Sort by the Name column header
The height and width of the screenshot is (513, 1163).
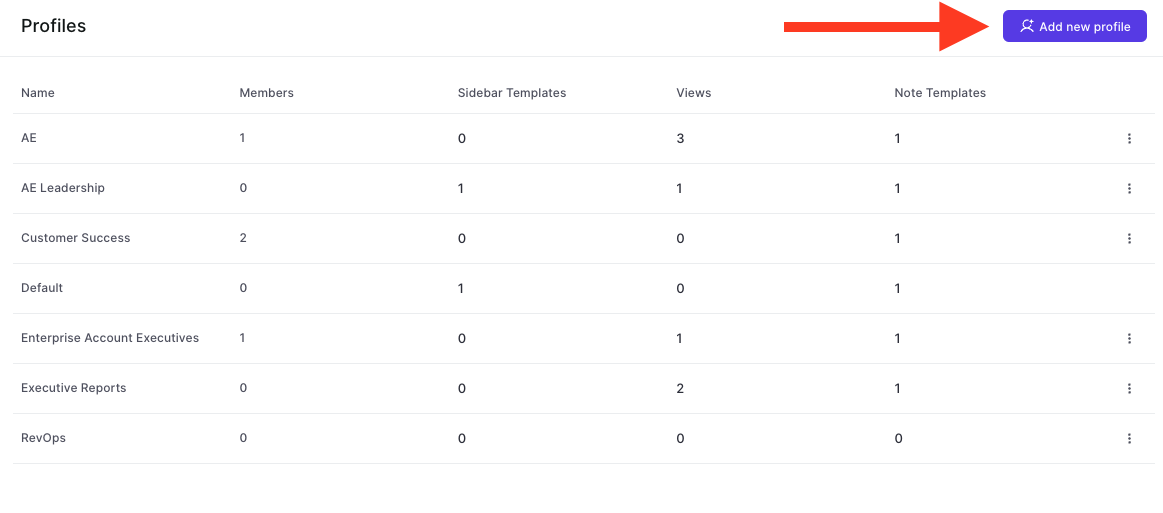[38, 93]
